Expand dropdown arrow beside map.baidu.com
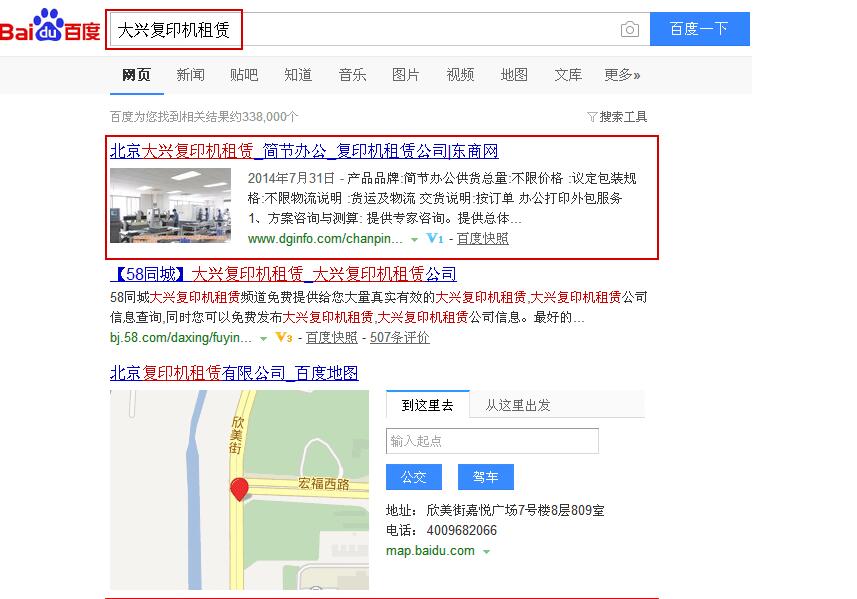857x599 pixels. (486, 551)
